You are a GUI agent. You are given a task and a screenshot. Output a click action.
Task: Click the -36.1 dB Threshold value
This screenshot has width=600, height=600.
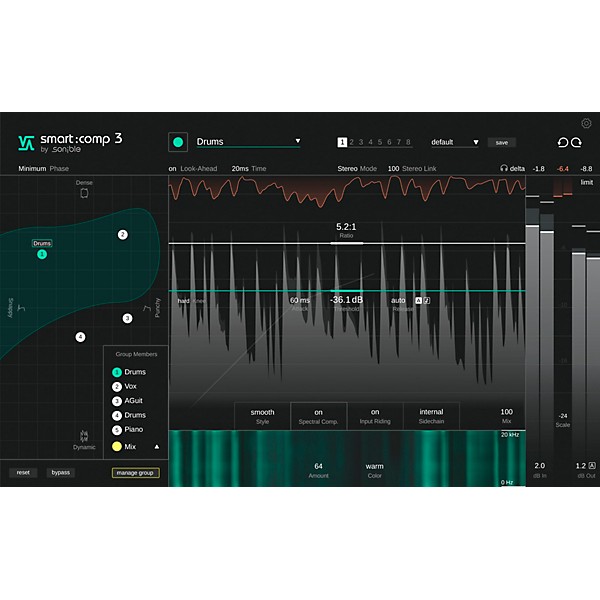[346, 300]
